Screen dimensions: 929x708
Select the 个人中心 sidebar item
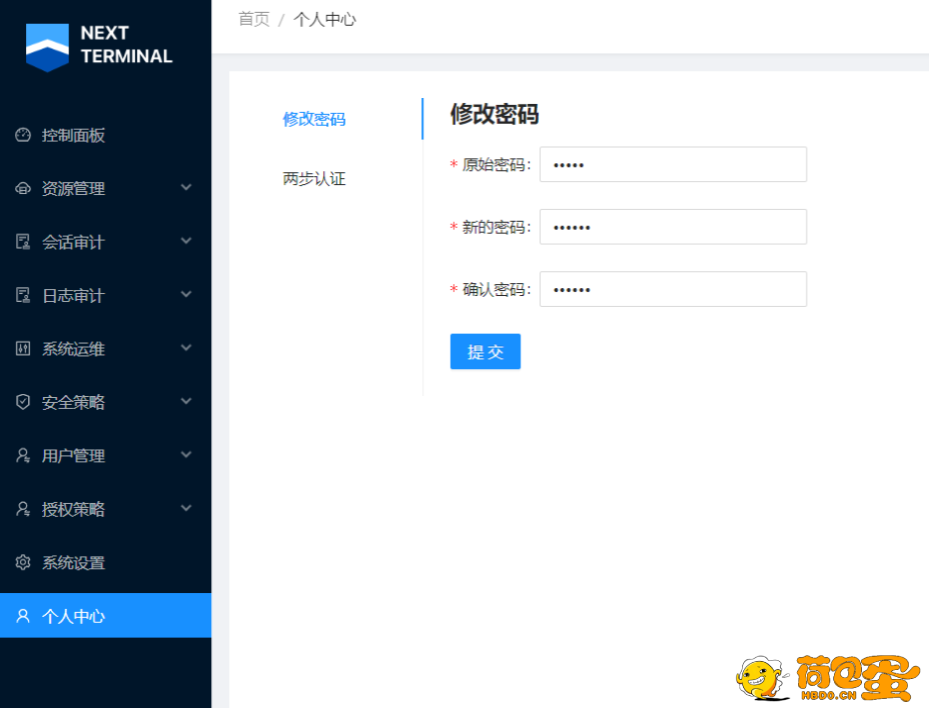pyautogui.click(x=105, y=616)
